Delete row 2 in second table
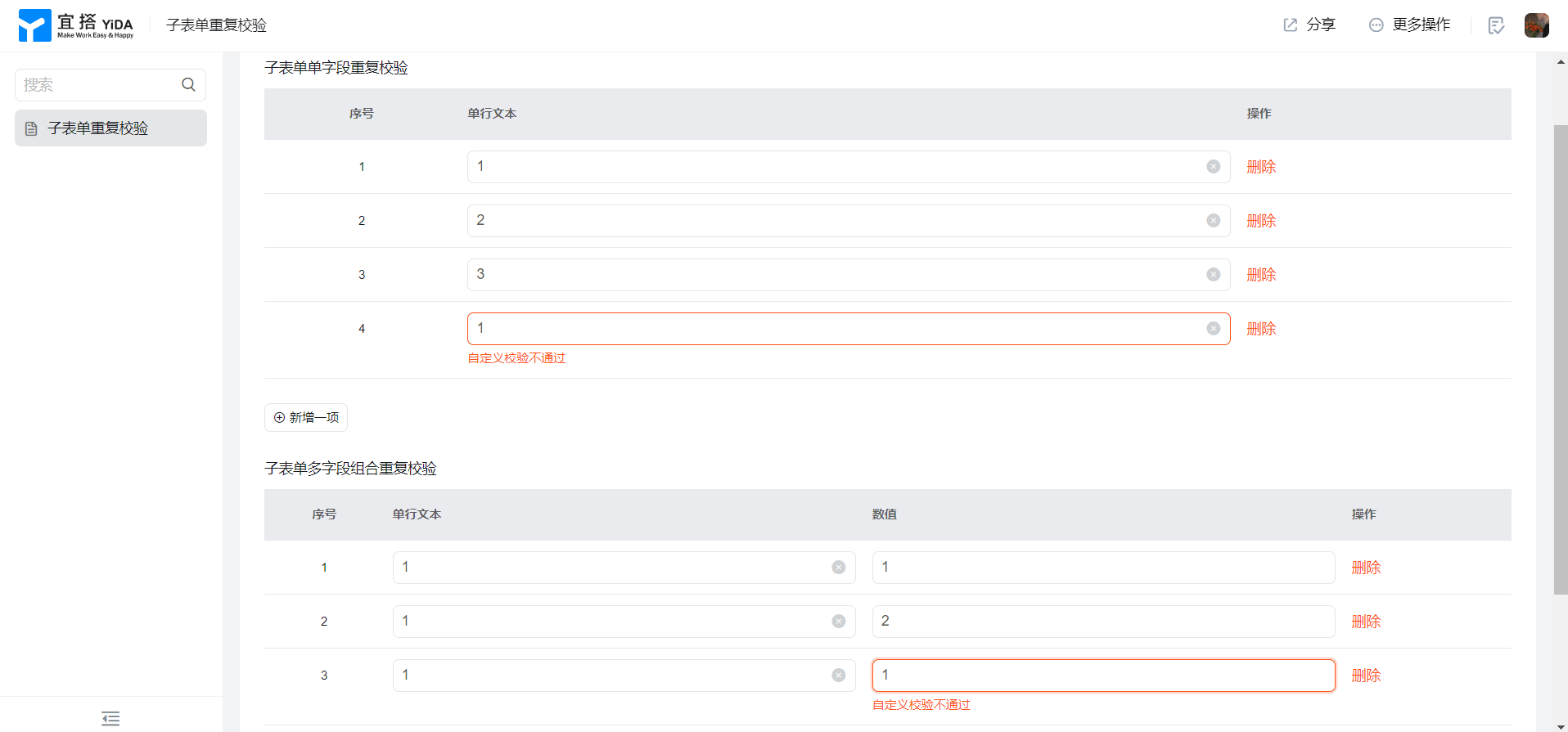1568x732 pixels. [1366, 622]
